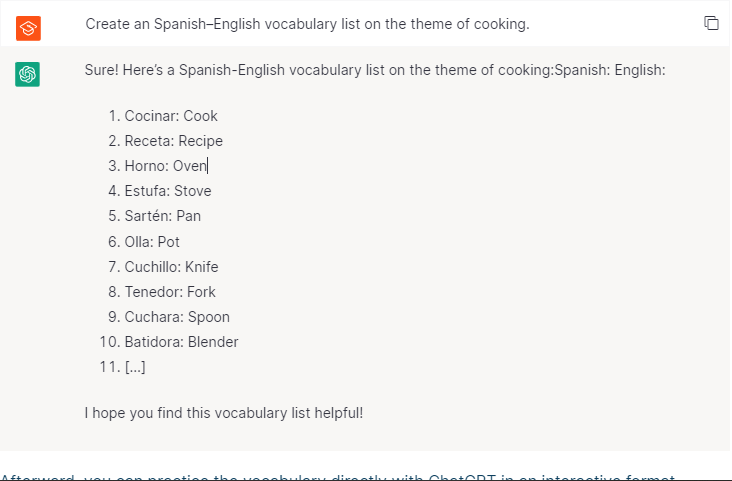The width and height of the screenshot is (732, 481).
Task: Select the "Receta: Recipe" list entry
Action: pyautogui.click(x=173, y=141)
